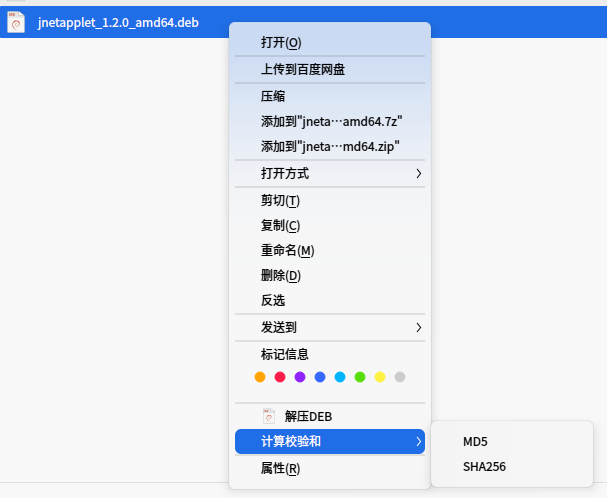607x498 pixels.
Task: Open the 计算校验和 submenu entry
Action: 330,441
